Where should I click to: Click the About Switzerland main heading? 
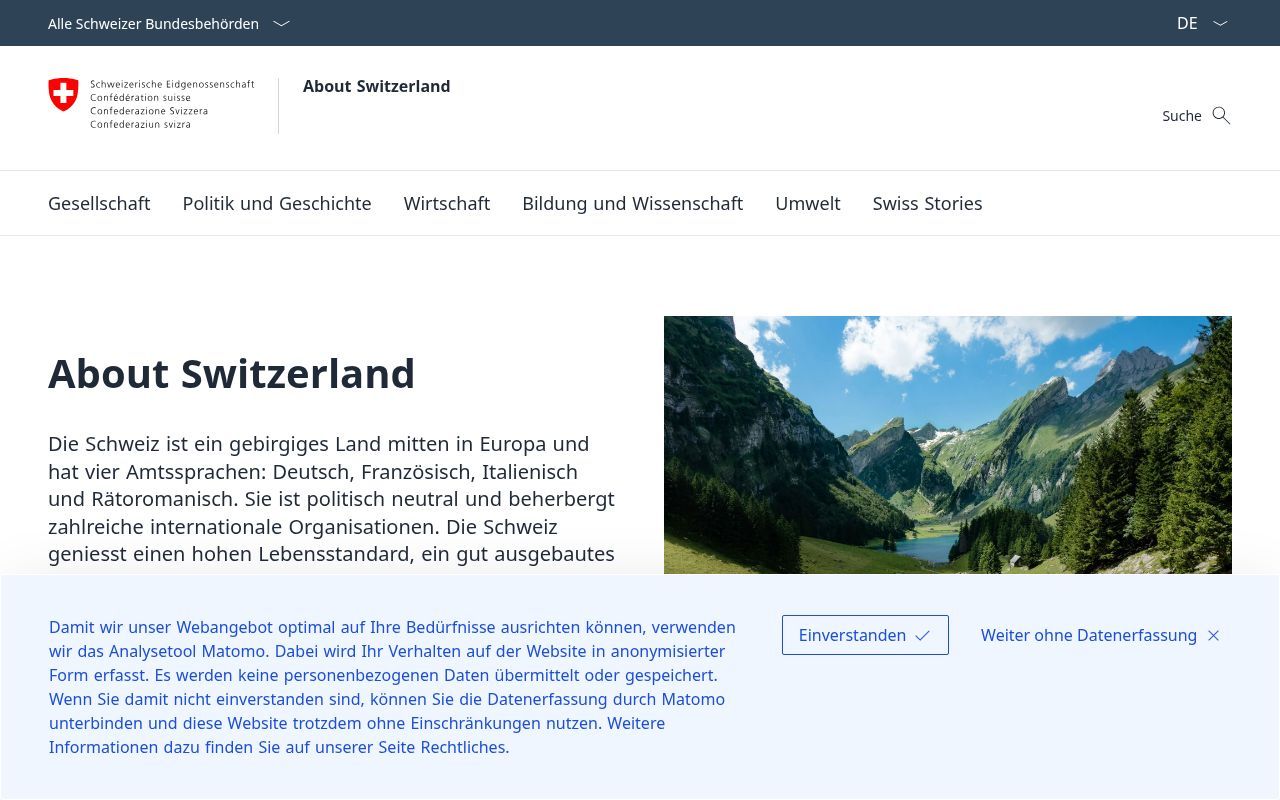tap(231, 373)
